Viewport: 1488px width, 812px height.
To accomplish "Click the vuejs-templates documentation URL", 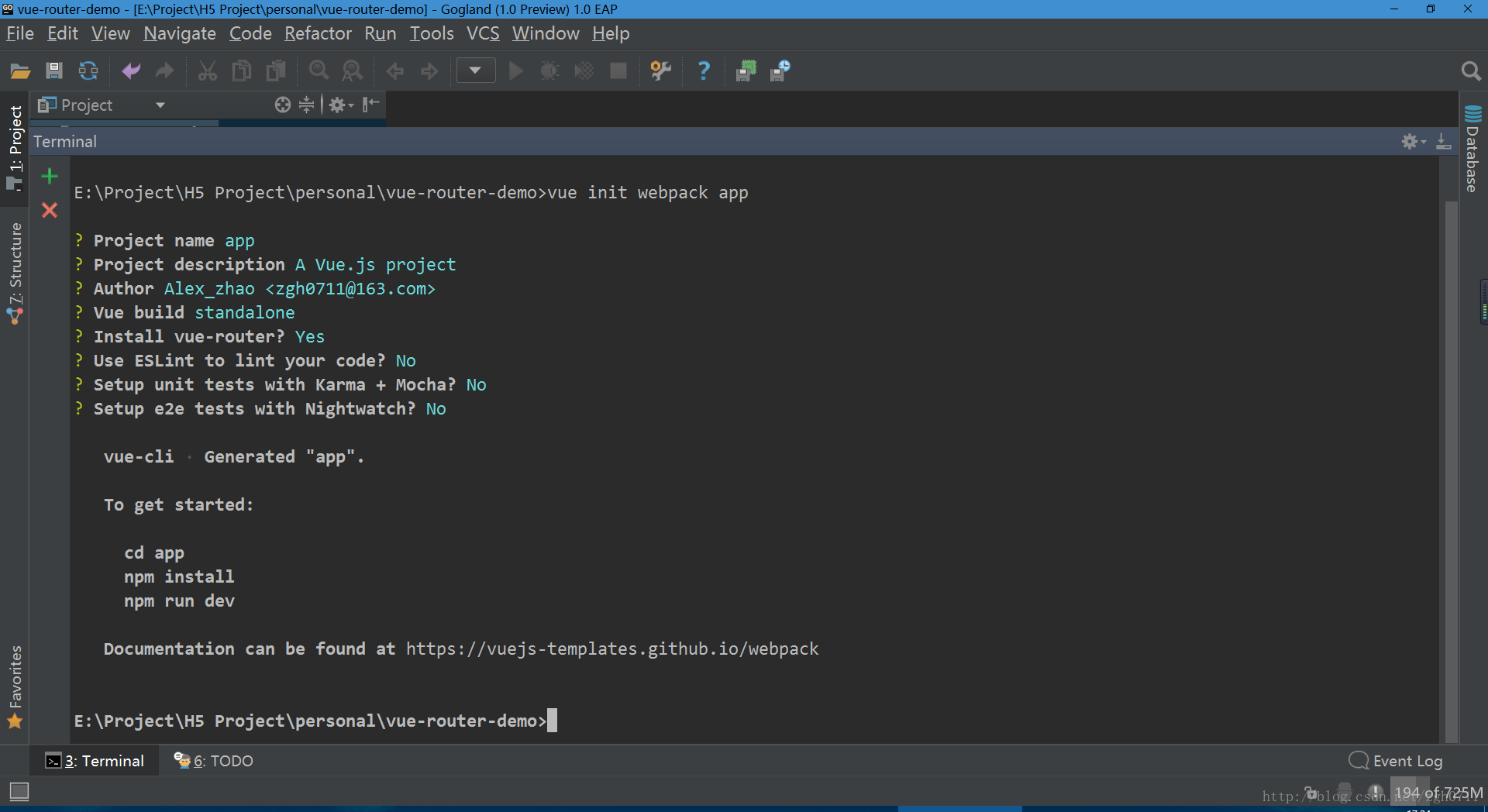I will [612, 649].
